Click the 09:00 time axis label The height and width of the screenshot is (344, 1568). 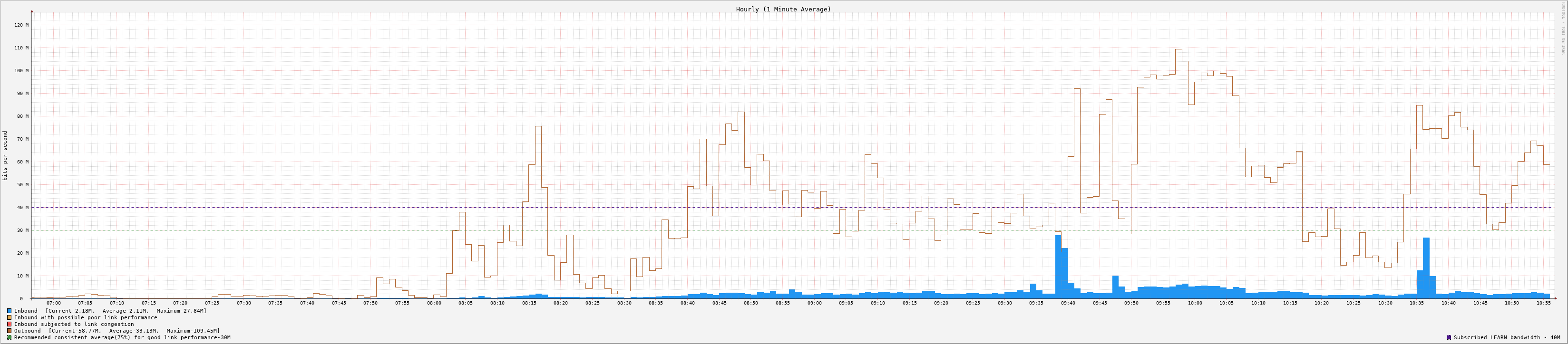coord(814,303)
